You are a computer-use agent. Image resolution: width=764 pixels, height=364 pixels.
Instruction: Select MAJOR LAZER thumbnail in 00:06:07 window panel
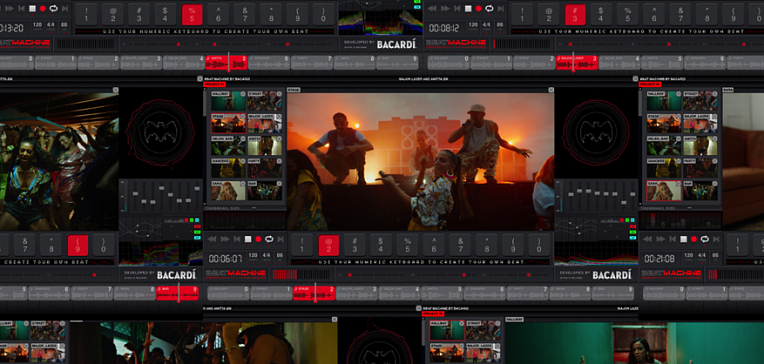point(265,123)
